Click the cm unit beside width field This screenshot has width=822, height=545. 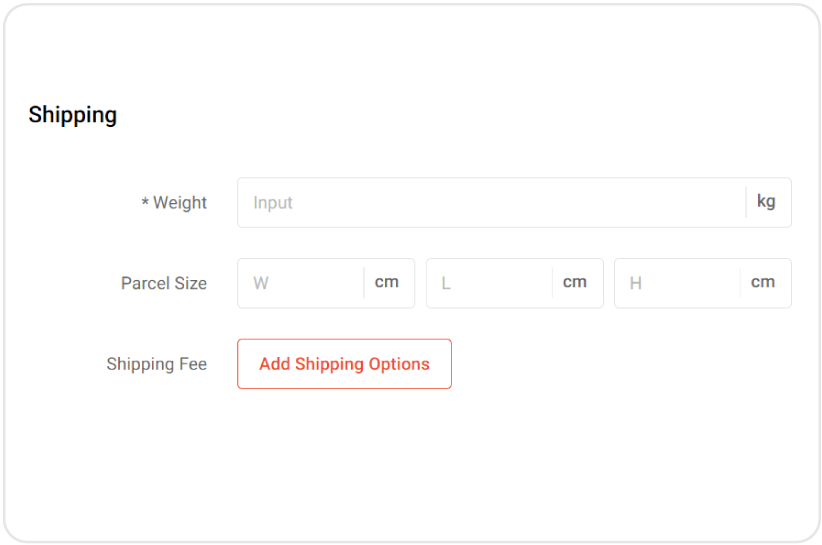pos(387,283)
